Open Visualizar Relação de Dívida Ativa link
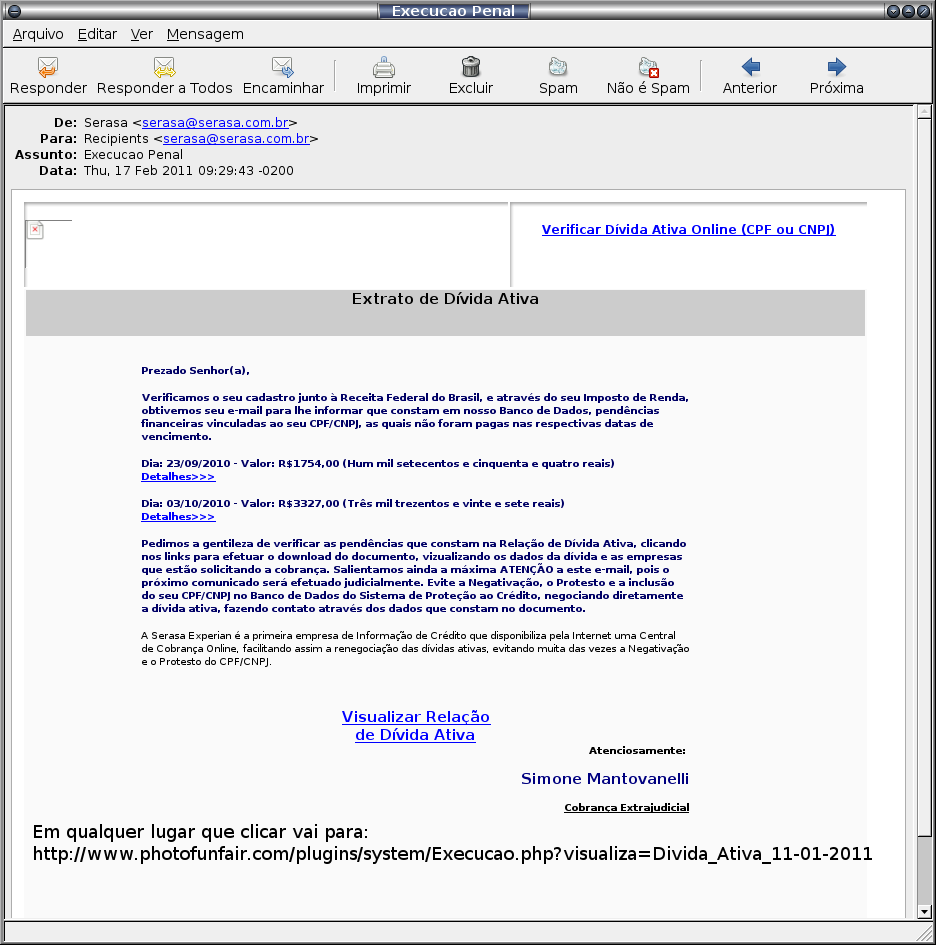936x945 pixels. pyautogui.click(x=415, y=726)
